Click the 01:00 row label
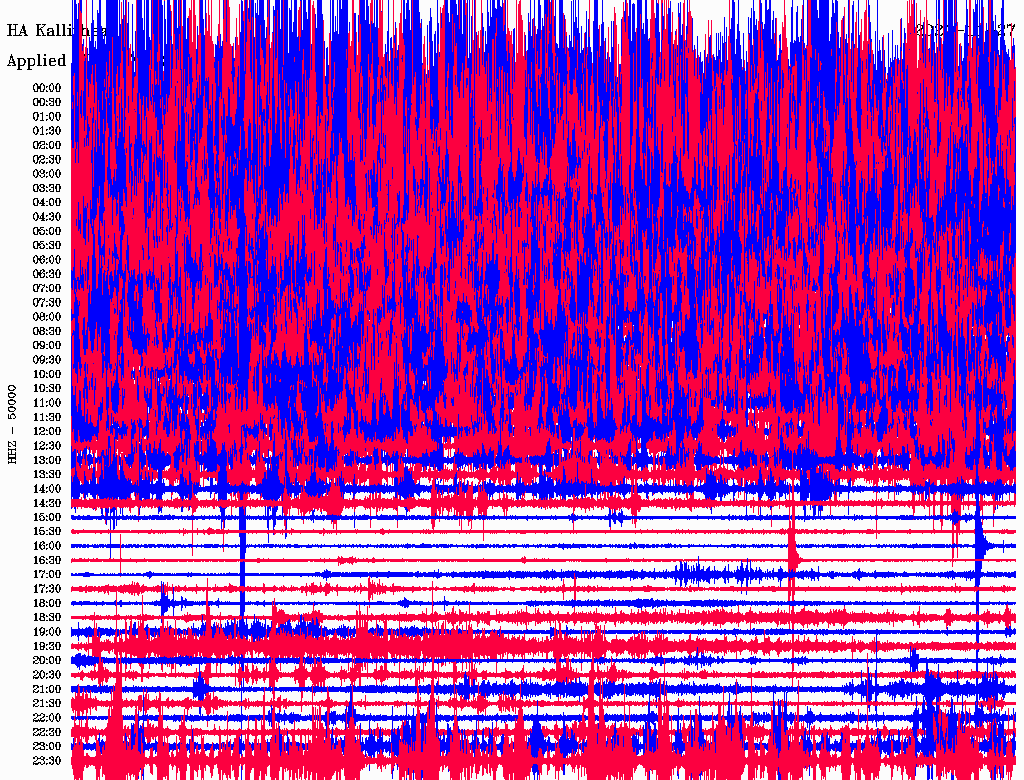The width and height of the screenshot is (1024, 780). pos(47,117)
